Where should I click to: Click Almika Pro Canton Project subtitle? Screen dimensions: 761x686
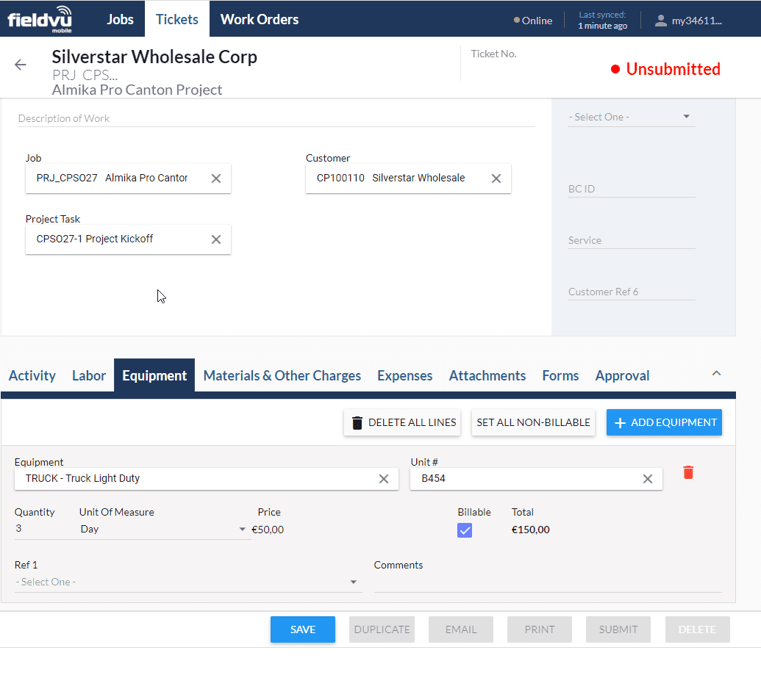pos(137,90)
